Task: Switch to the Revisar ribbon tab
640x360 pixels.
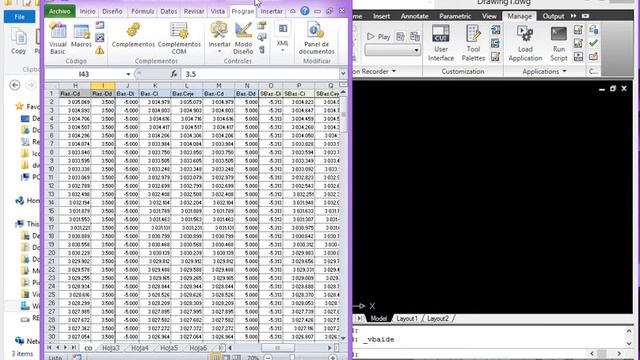Action: pyautogui.click(x=194, y=11)
